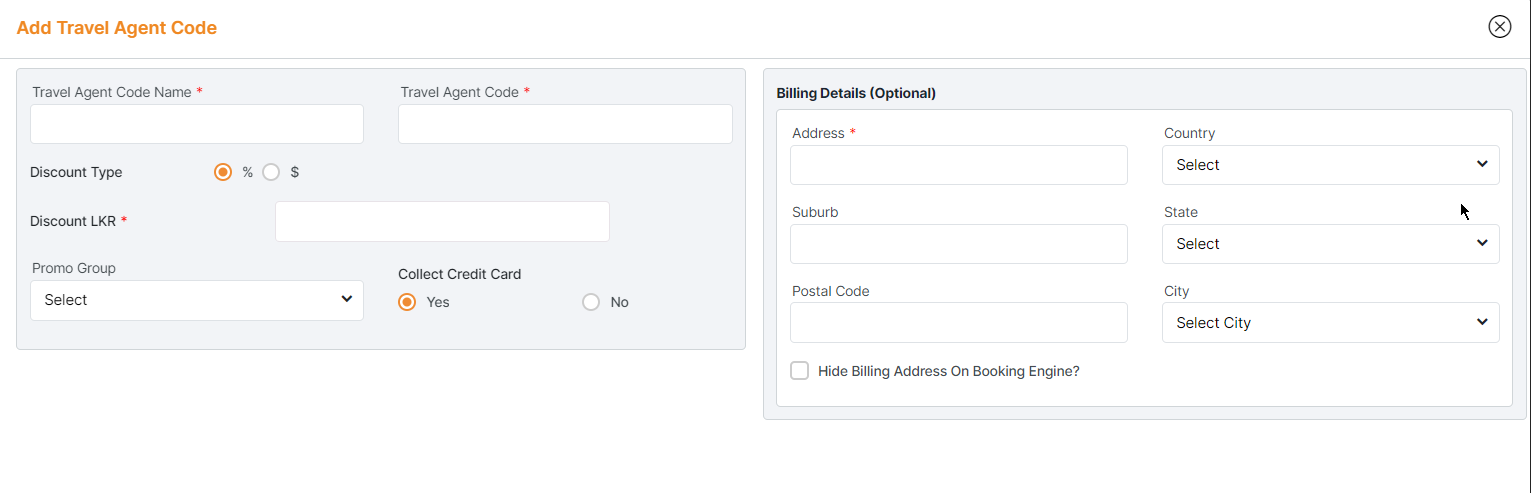The width and height of the screenshot is (1531, 493).
Task: Expand the Country select list
Action: (x=1330, y=165)
